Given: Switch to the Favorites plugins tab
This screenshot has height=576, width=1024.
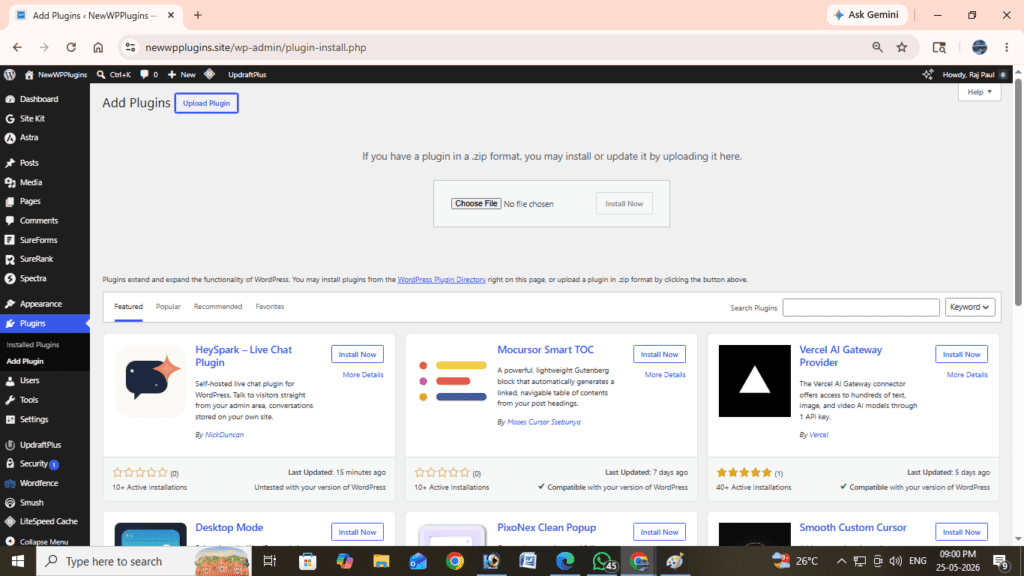Looking at the screenshot, I should click(x=270, y=306).
